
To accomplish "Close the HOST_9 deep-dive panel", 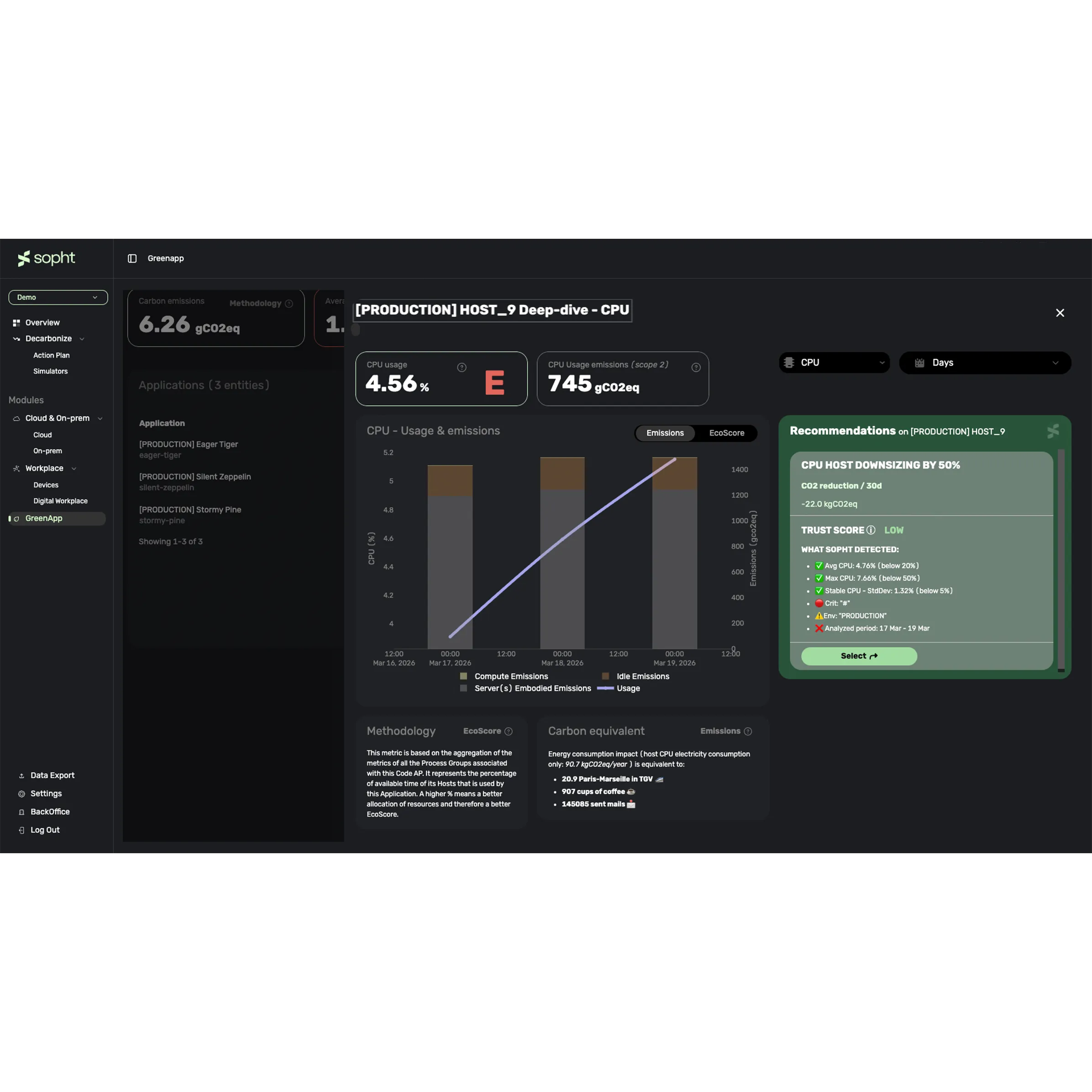I will [1060, 313].
